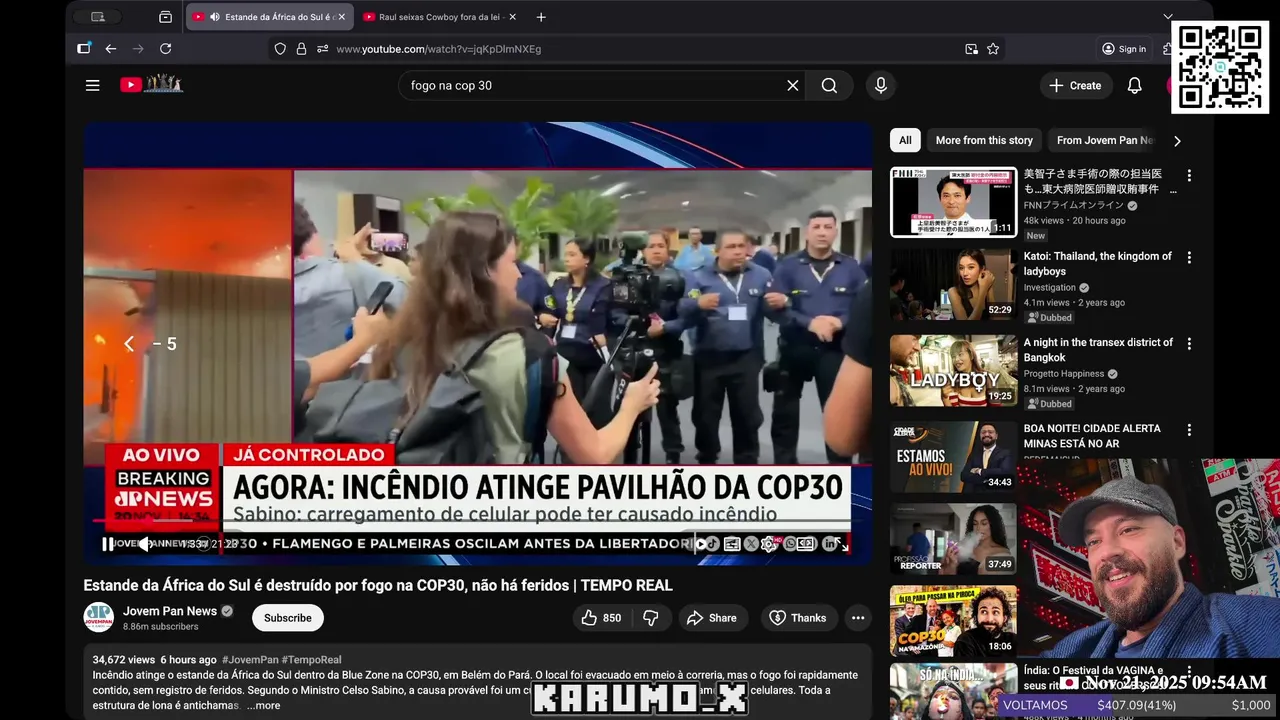View site security padlock info
Screen dimensions: 1280x720
click(301, 48)
